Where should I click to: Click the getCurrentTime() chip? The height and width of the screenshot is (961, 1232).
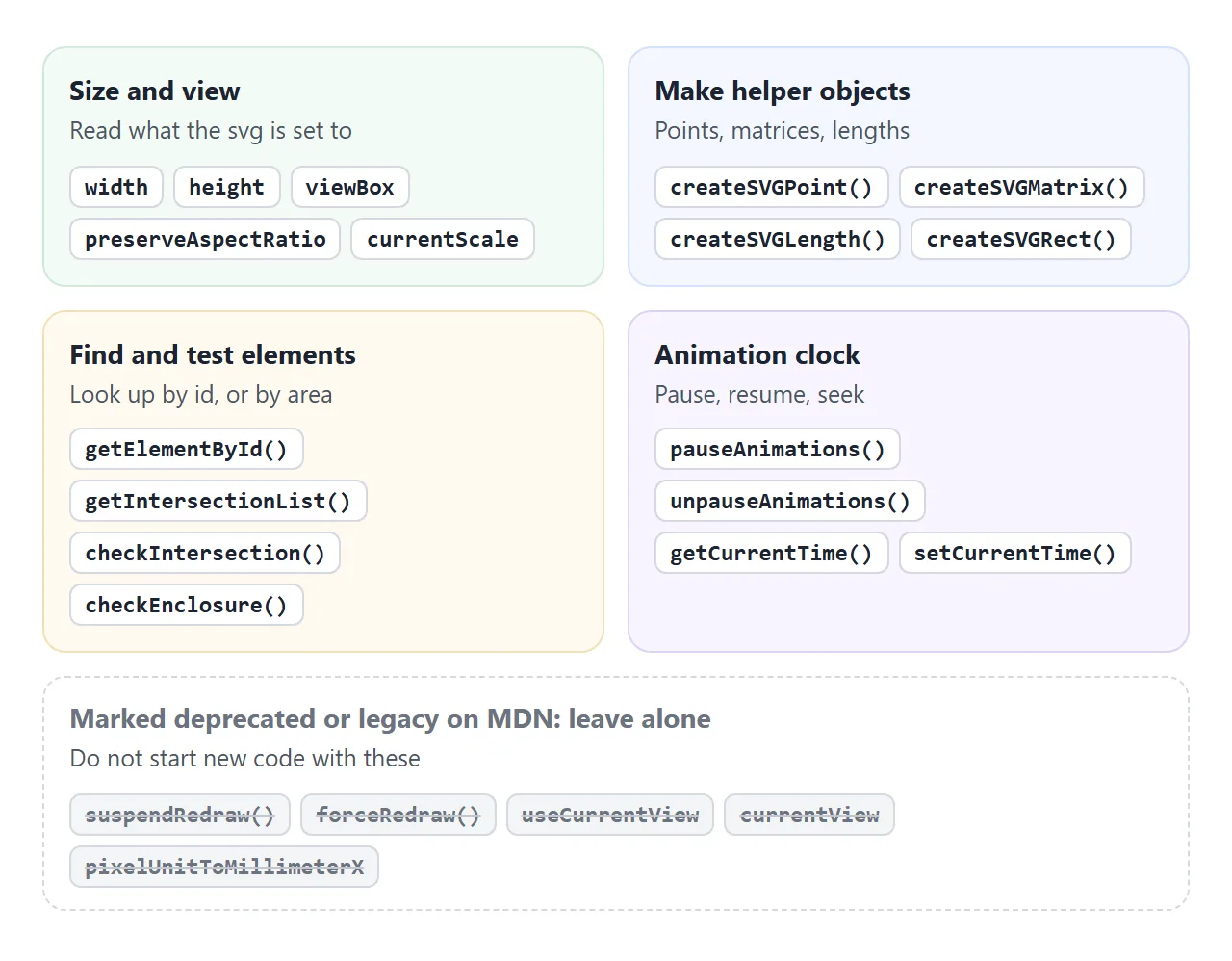[x=772, y=553]
